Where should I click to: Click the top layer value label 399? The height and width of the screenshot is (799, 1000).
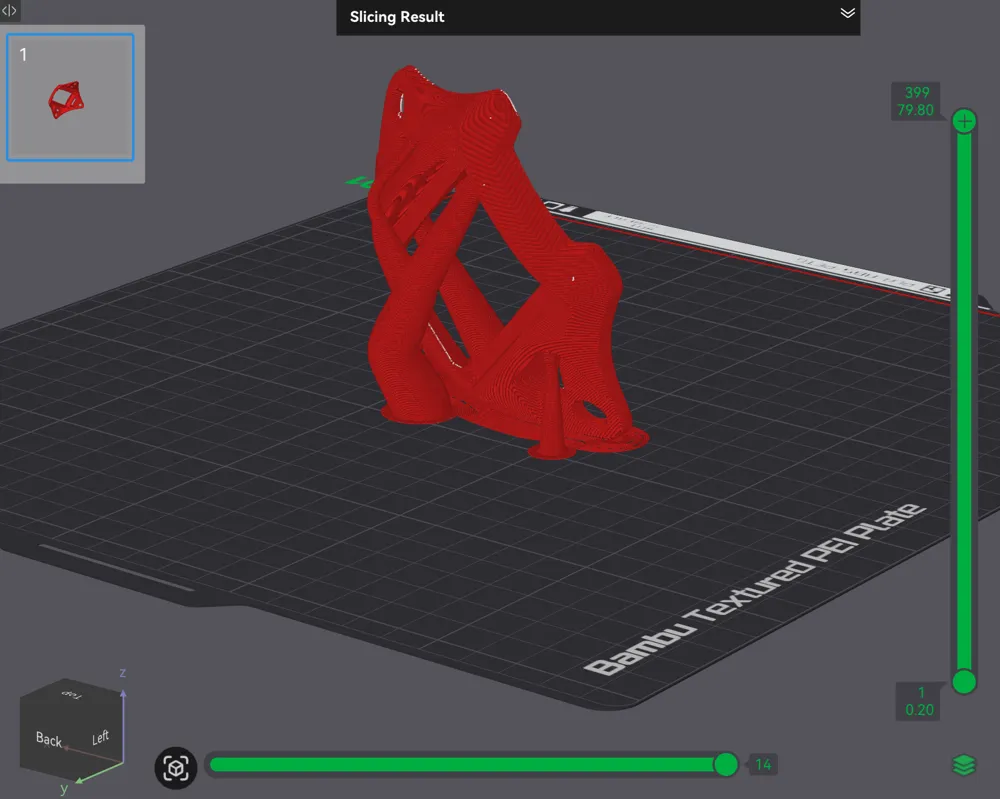916,92
